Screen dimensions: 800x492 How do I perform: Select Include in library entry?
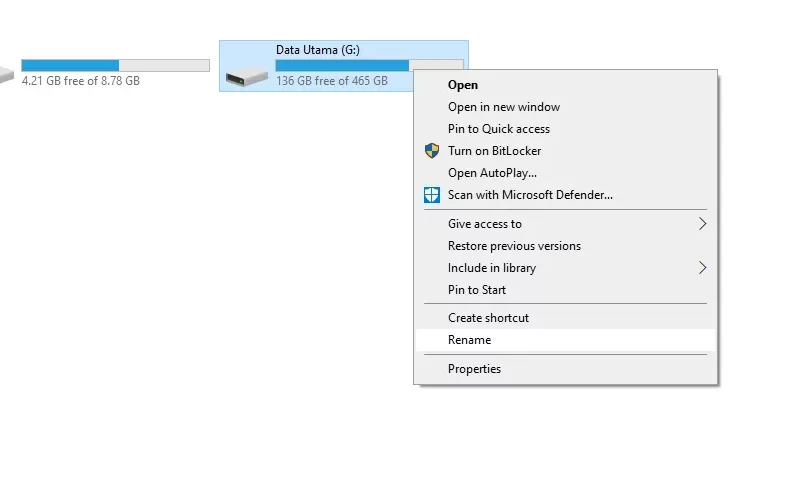(565, 267)
